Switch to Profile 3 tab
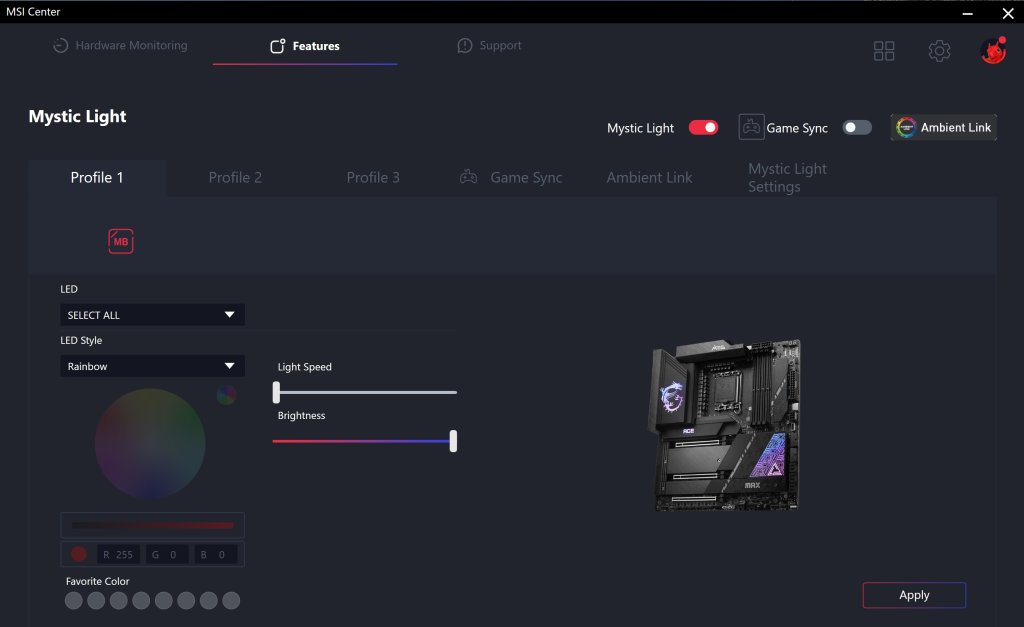Viewport: 1024px width, 627px height. click(x=373, y=178)
